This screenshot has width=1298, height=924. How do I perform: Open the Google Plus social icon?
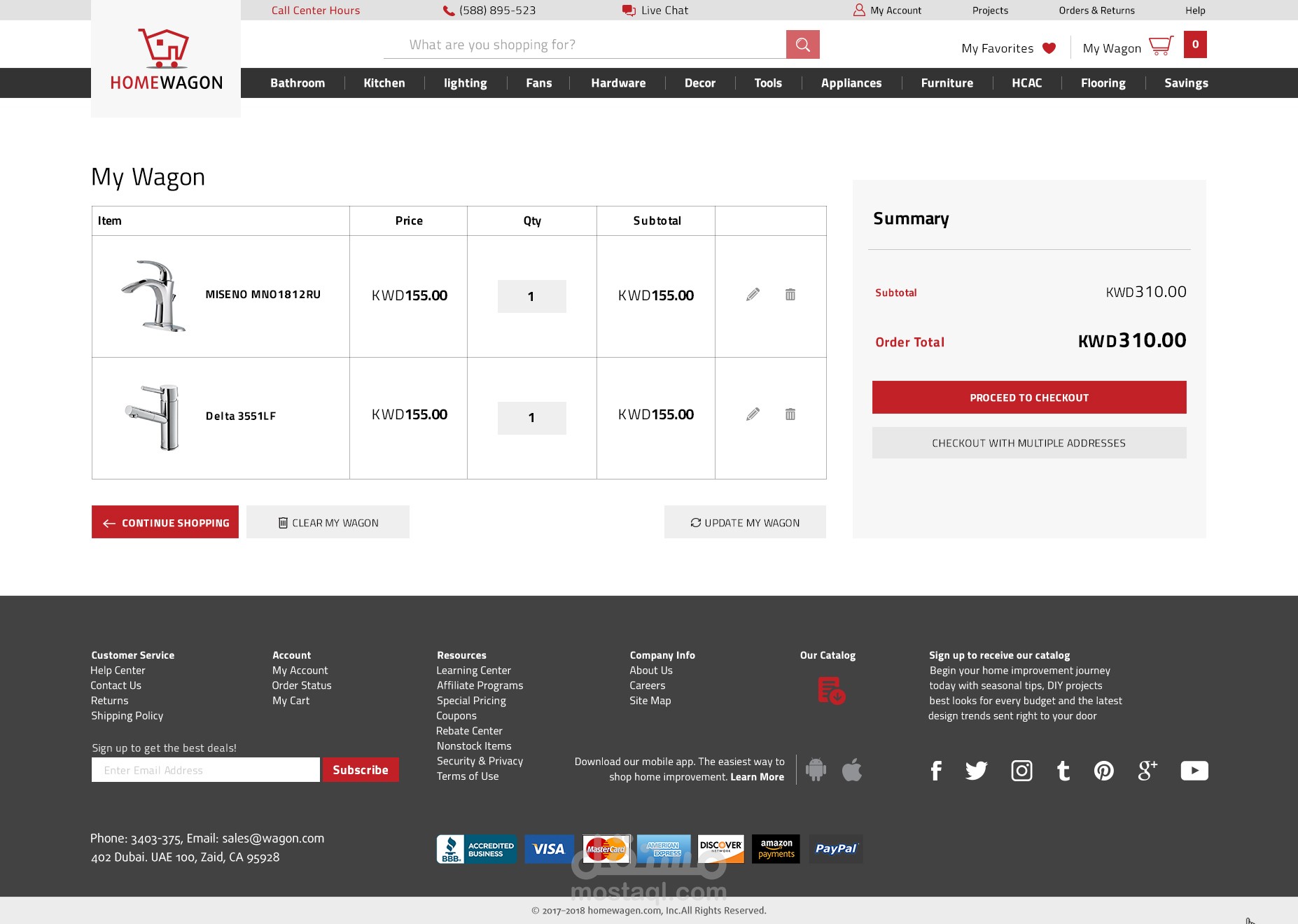pyautogui.click(x=1147, y=771)
